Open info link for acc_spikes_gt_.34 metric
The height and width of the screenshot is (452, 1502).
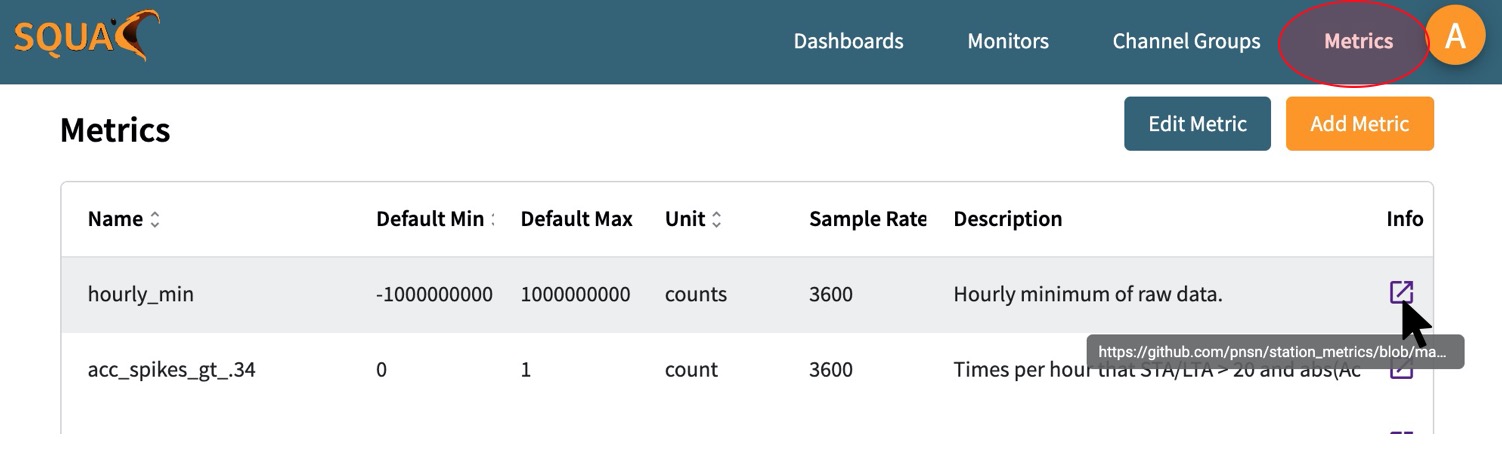1401,369
